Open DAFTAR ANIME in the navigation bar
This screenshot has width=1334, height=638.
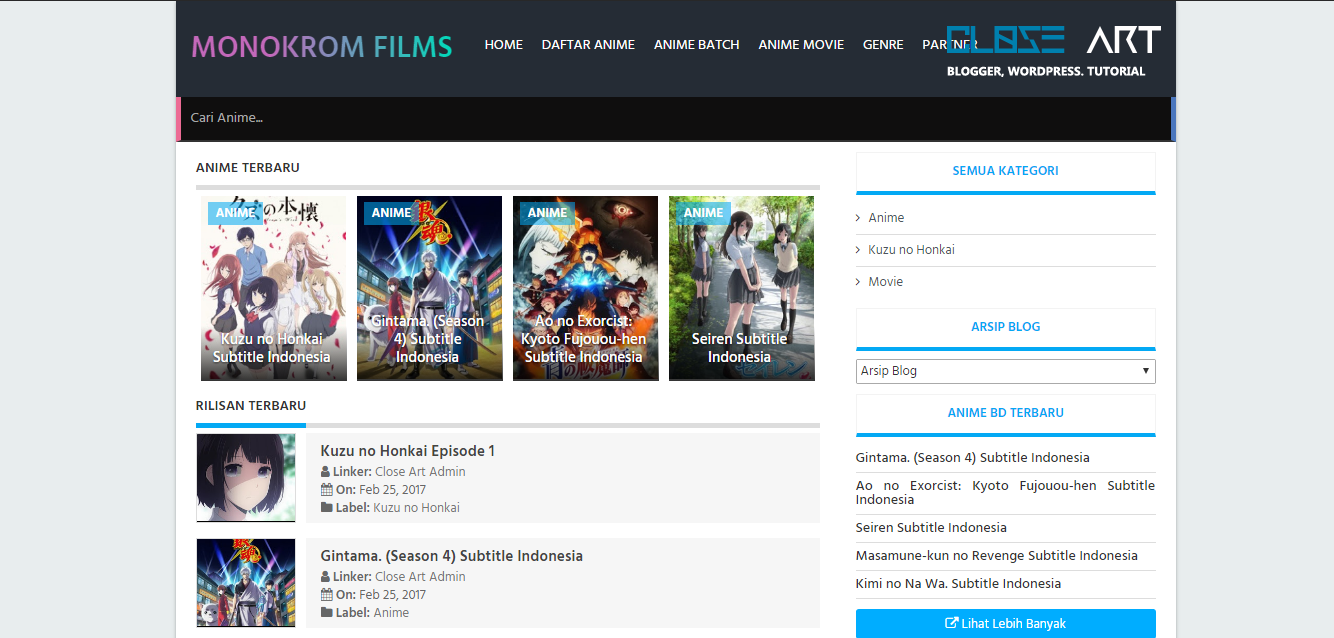[x=588, y=45]
